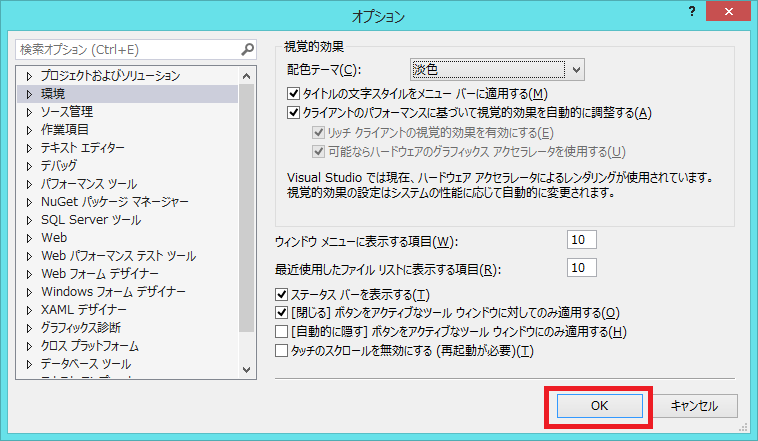Expand the SQL Server ツール node arrow
The width and height of the screenshot is (758, 441).
pos(29,220)
